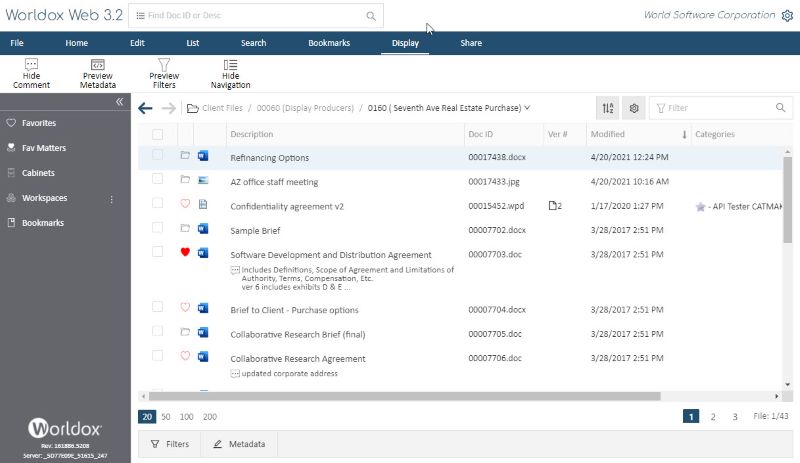The height and width of the screenshot is (463, 800).
Task: Click heart icon on Brief to Client row
Action: [x=185, y=307]
